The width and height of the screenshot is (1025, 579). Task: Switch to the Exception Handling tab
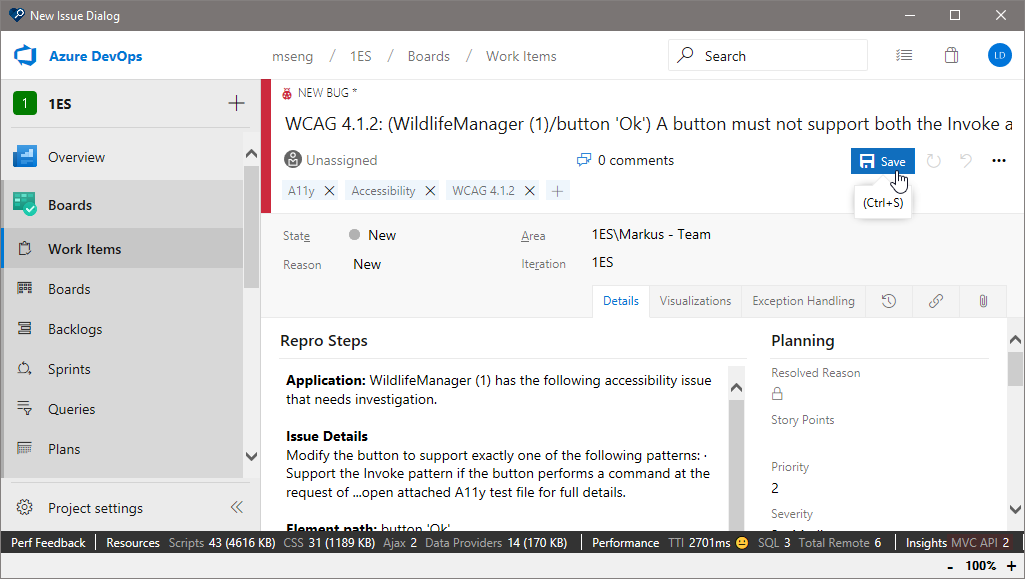coord(803,301)
